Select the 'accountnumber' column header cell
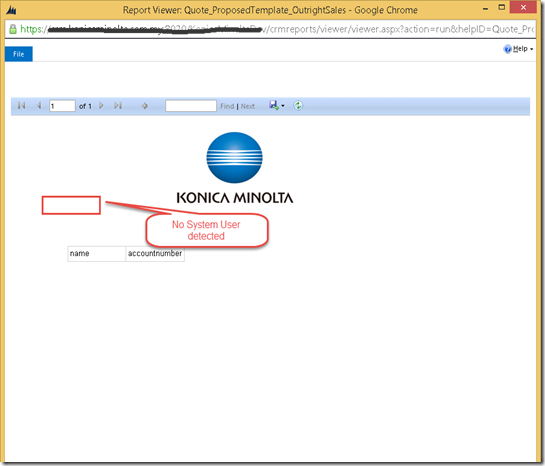Screen dimensions: 545x466 click(155, 254)
